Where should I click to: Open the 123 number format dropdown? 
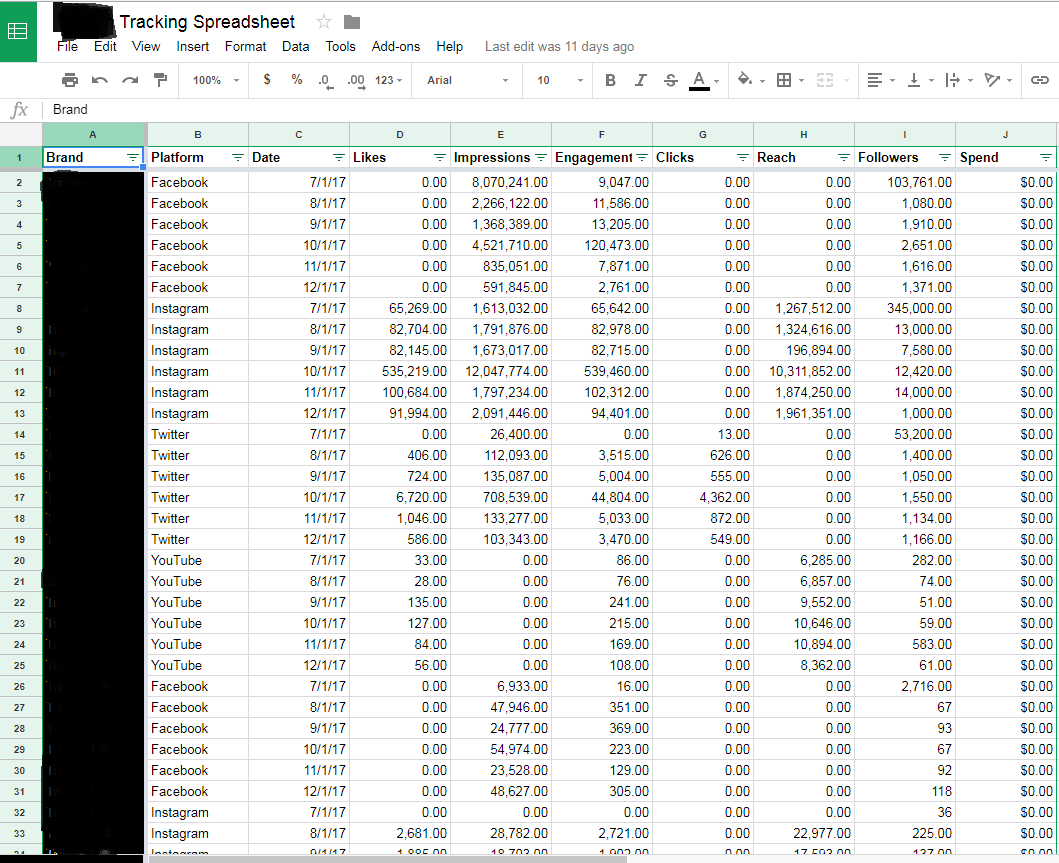(x=388, y=80)
